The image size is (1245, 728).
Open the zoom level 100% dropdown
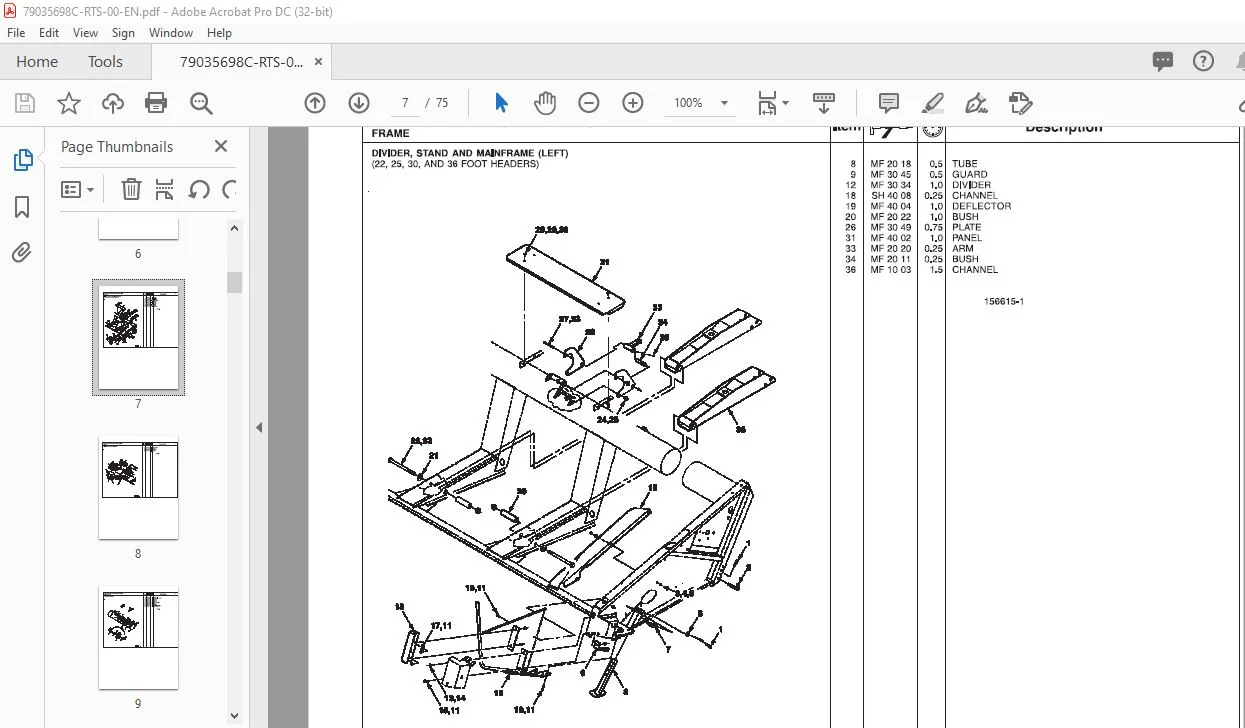(701, 103)
